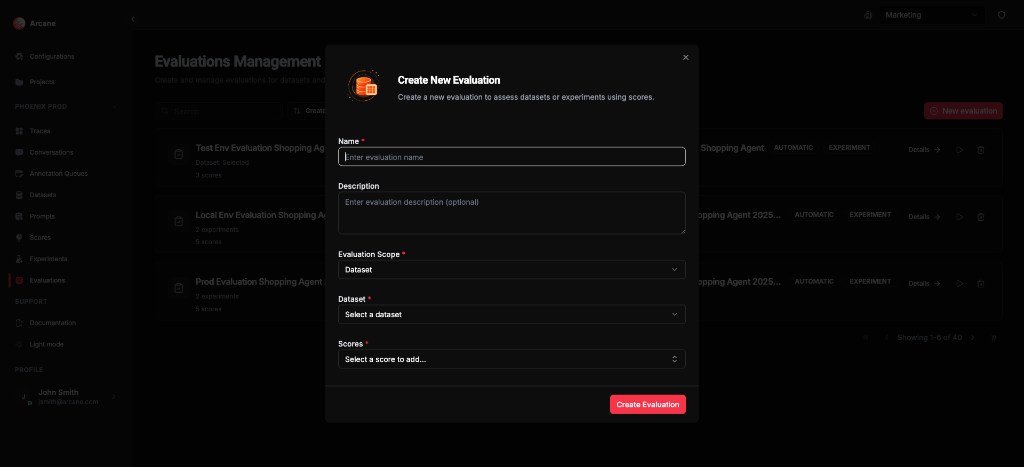Open Details for Test Env Evaluation row
1024x467 pixels.
924,150
